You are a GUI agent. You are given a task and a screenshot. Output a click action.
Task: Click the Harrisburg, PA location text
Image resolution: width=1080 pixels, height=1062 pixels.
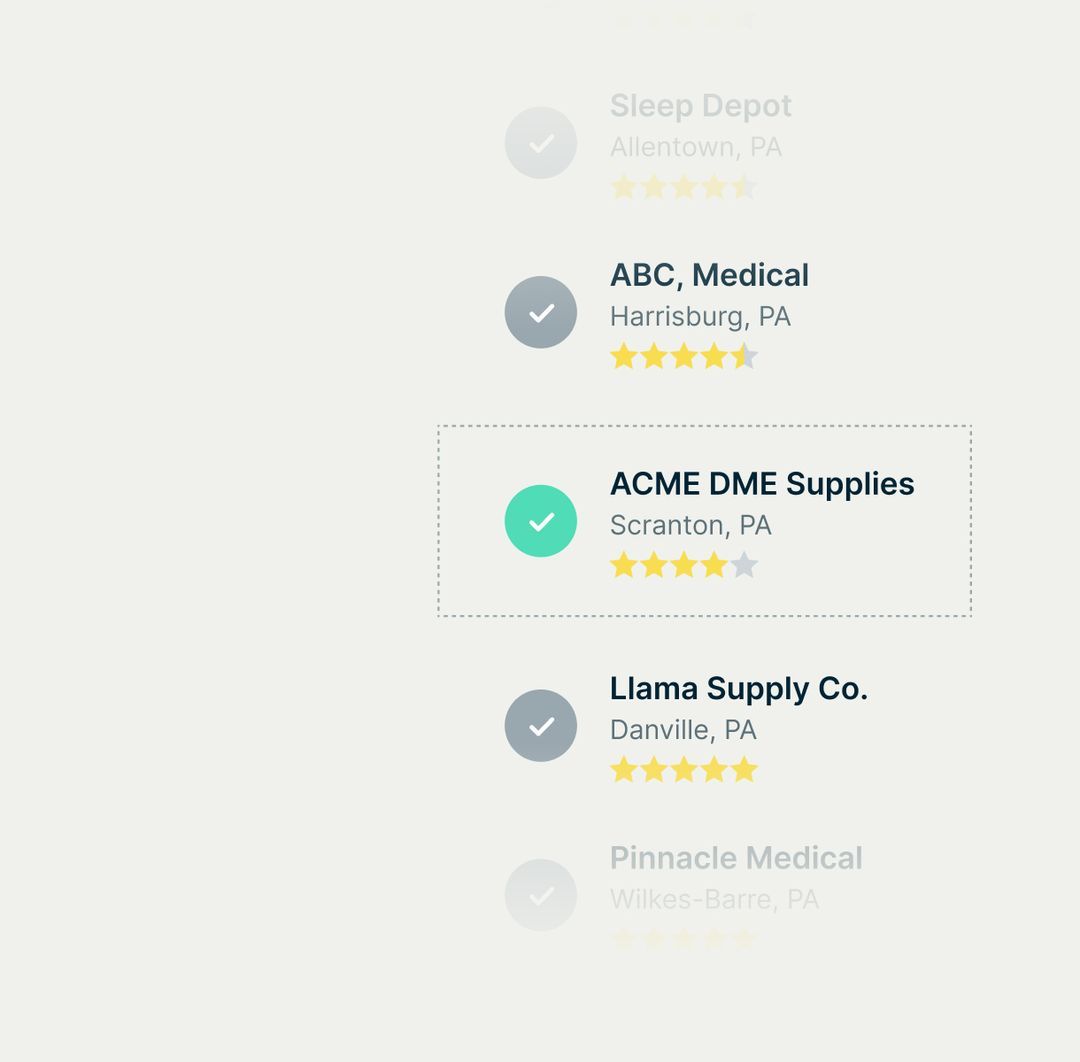coord(700,317)
